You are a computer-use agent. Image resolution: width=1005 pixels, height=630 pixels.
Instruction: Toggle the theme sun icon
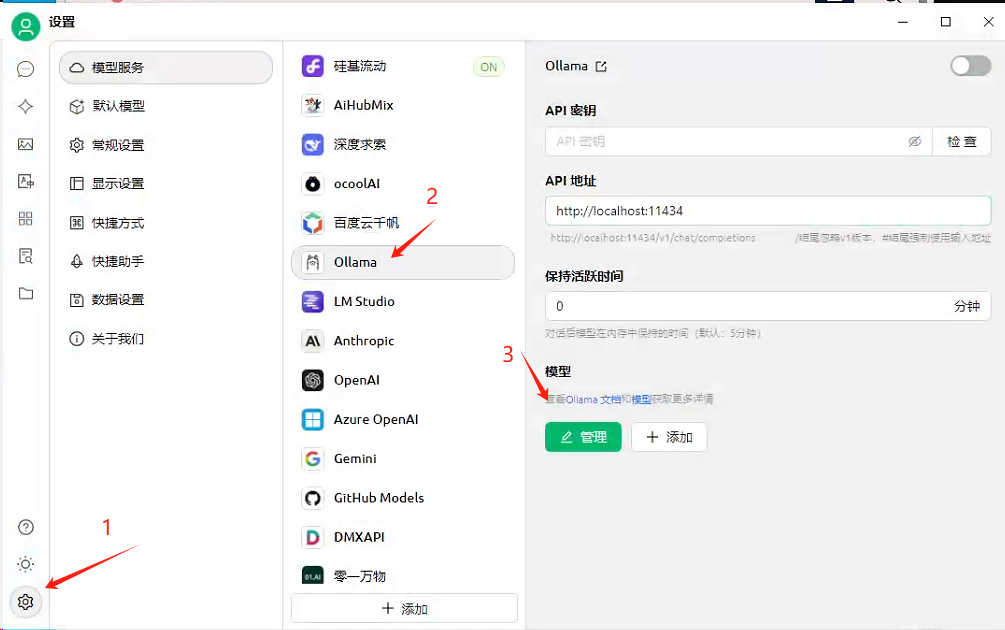[x=26, y=564]
